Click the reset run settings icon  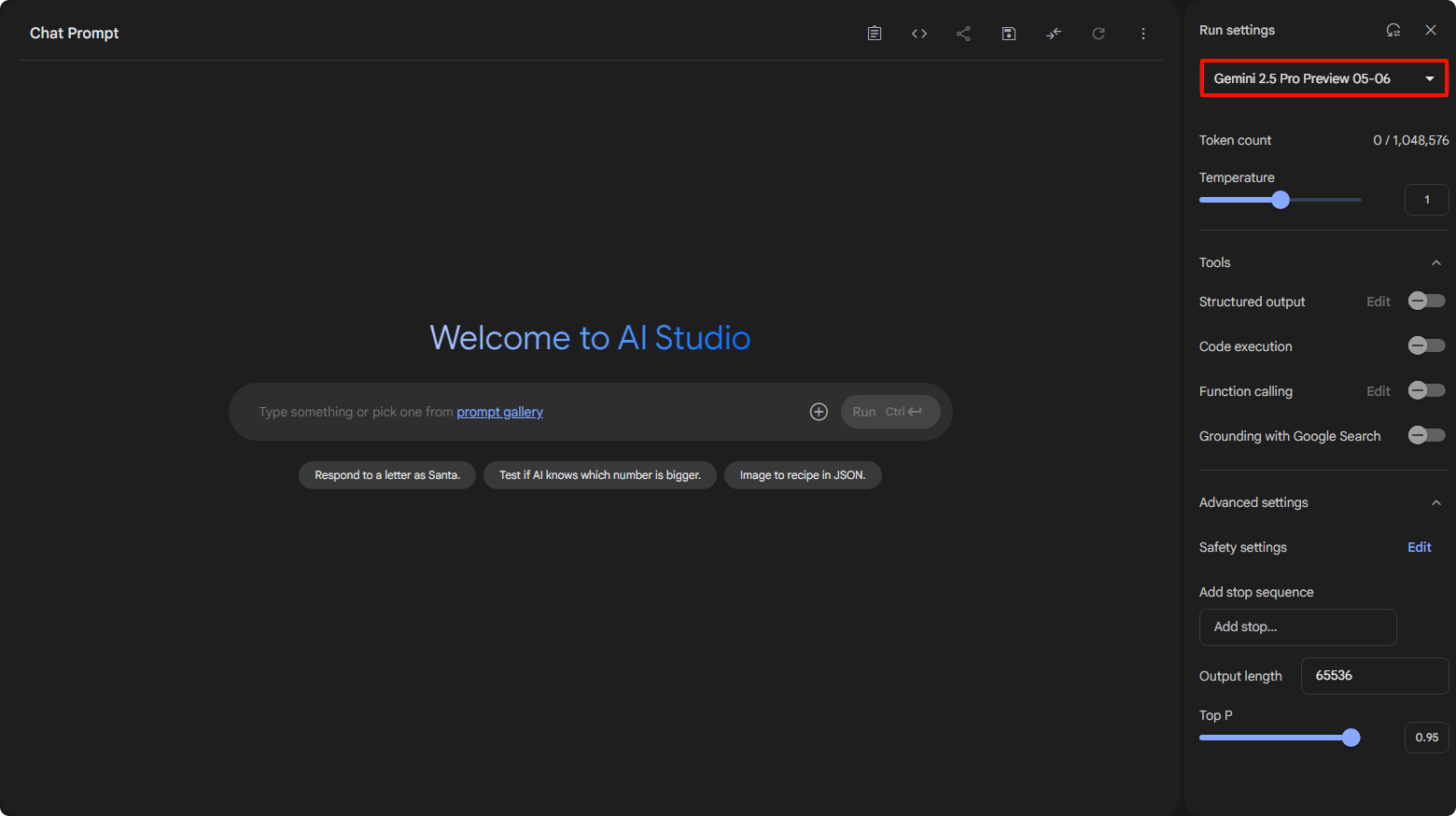(1393, 30)
